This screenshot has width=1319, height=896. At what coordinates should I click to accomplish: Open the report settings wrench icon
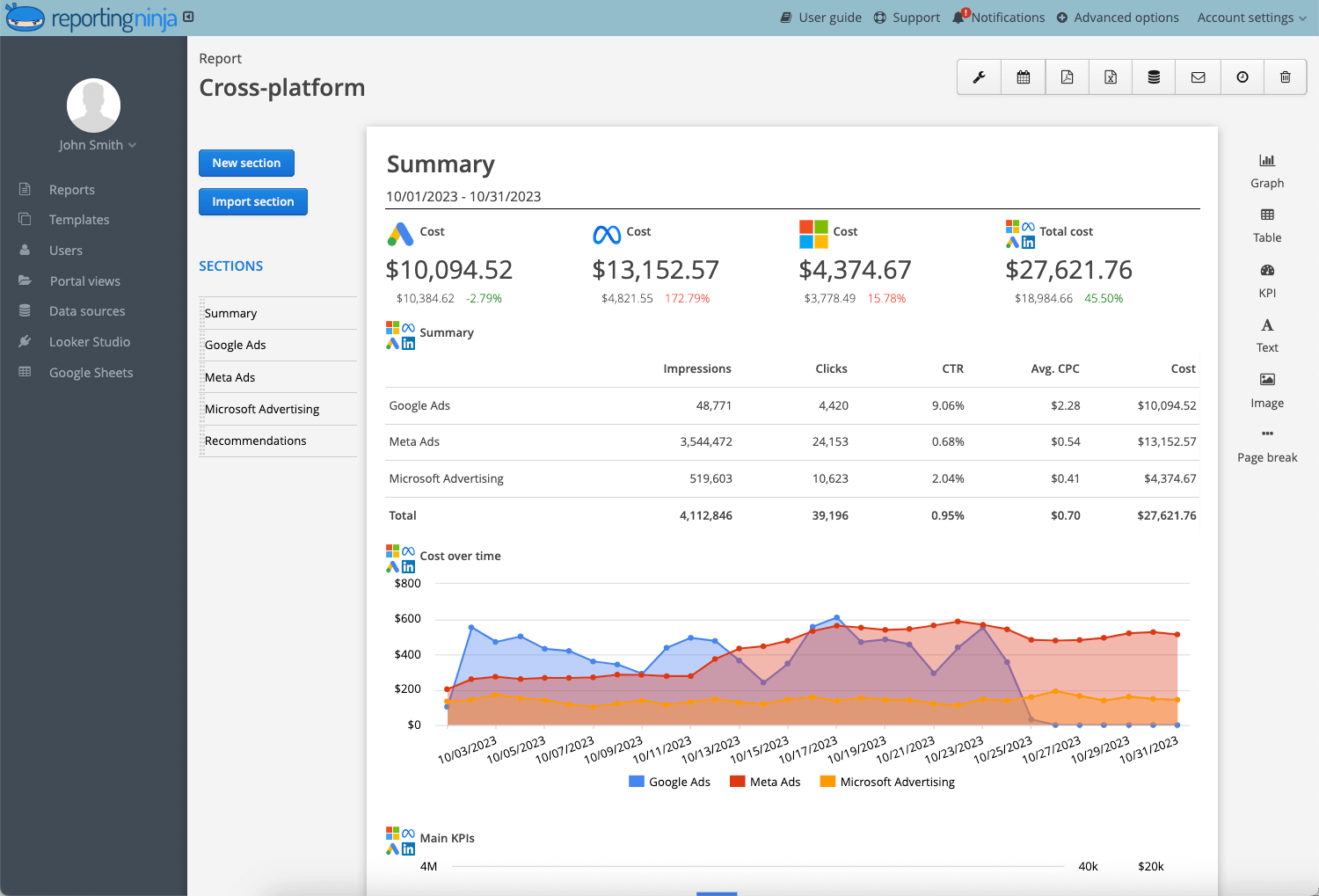coord(979,76)
